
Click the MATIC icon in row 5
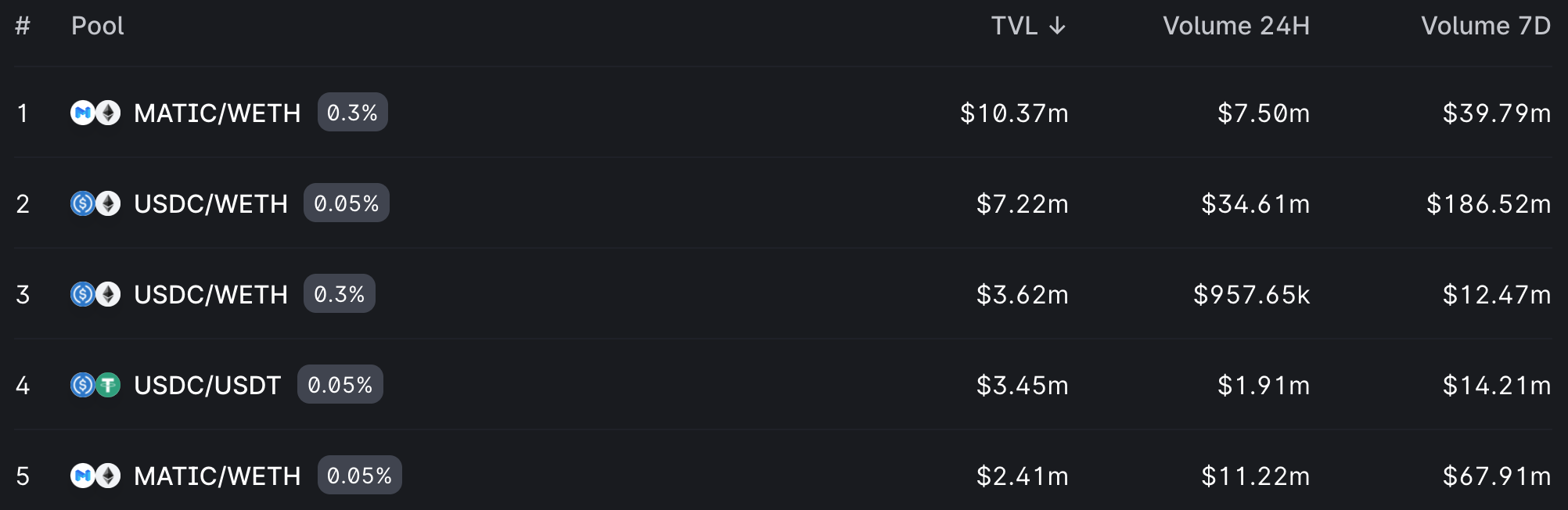pos(83,476)
